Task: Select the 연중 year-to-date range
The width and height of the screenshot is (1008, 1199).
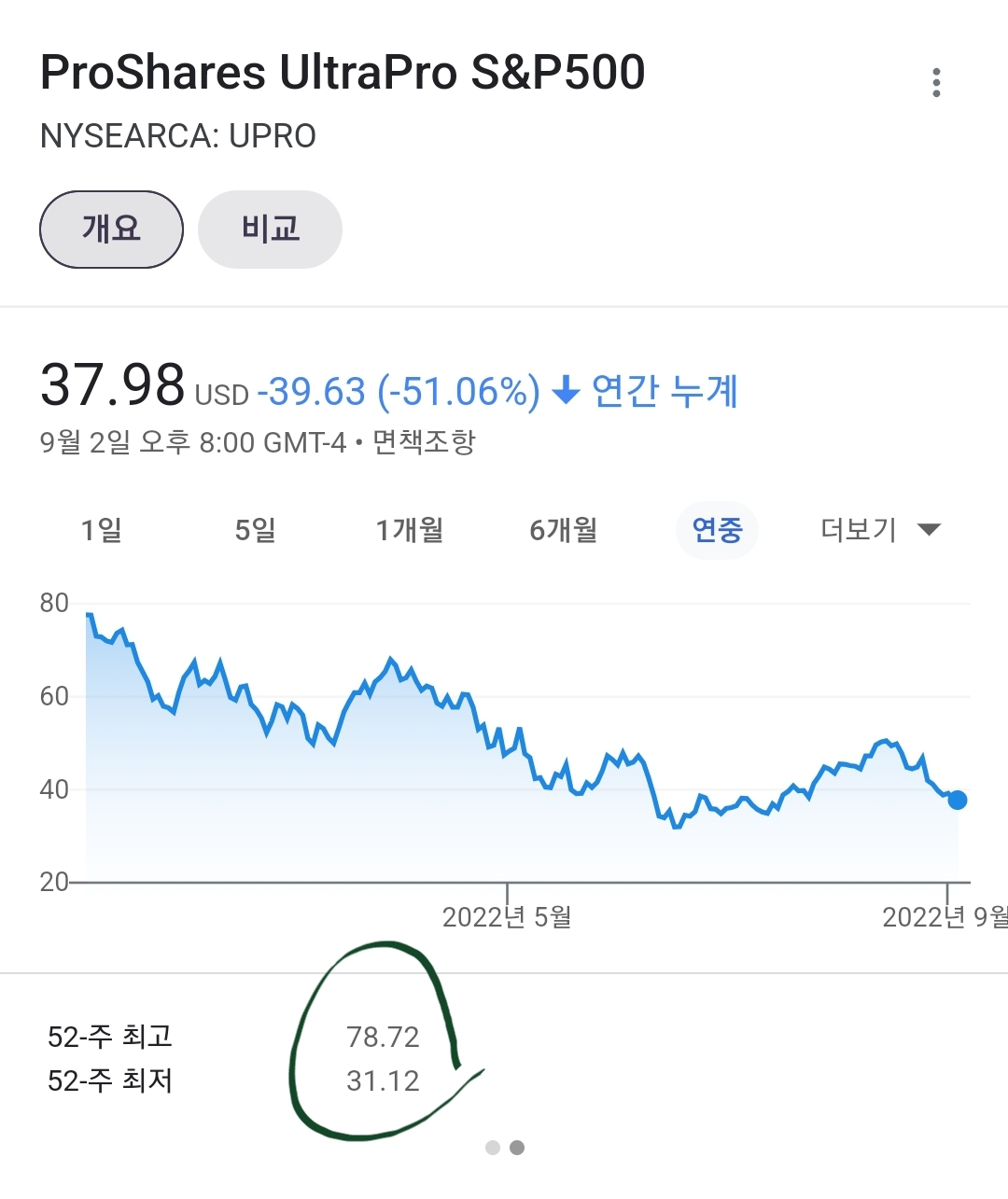Action: [717, 530]
